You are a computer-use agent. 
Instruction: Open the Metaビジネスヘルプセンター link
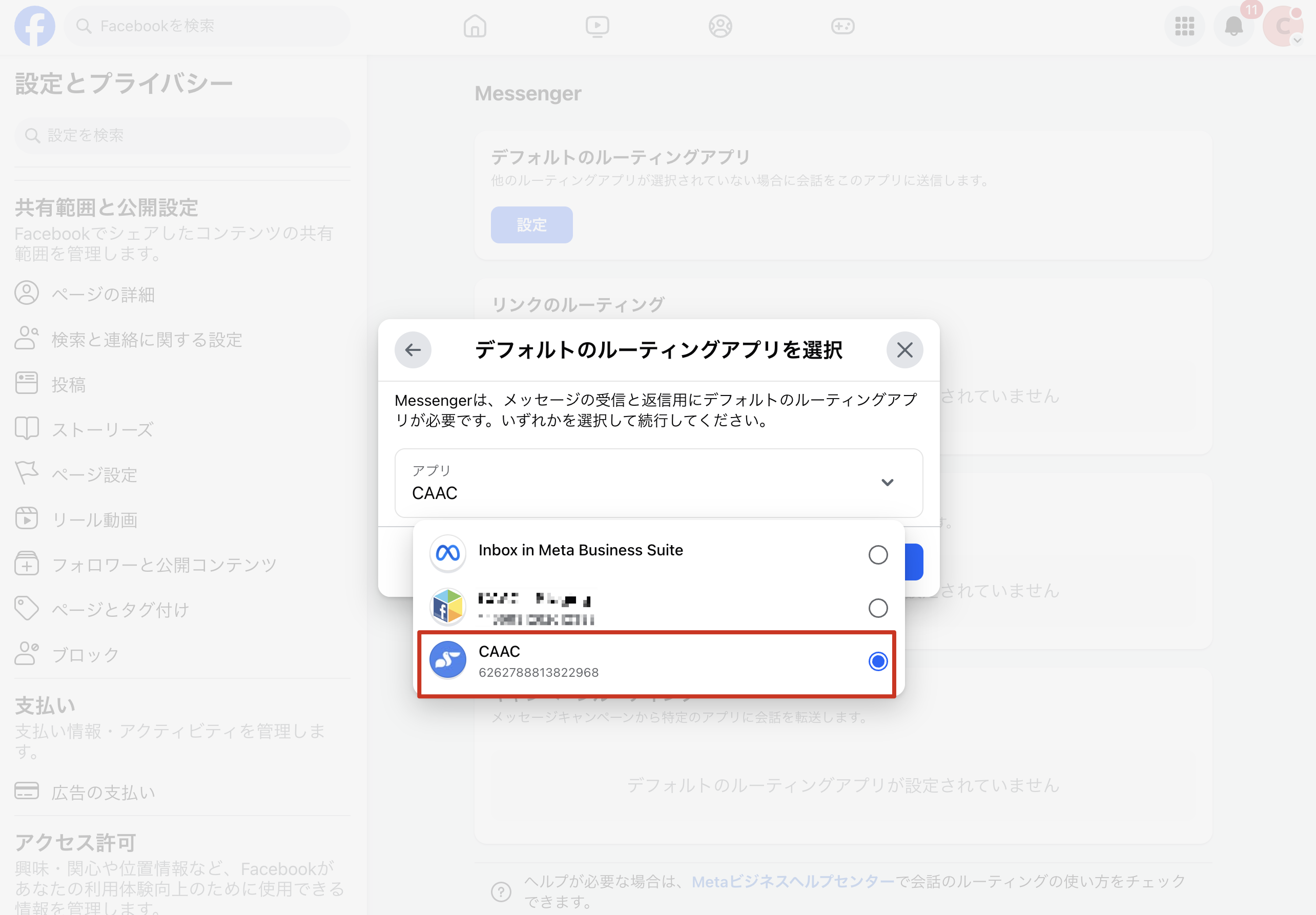coord(793,882)
